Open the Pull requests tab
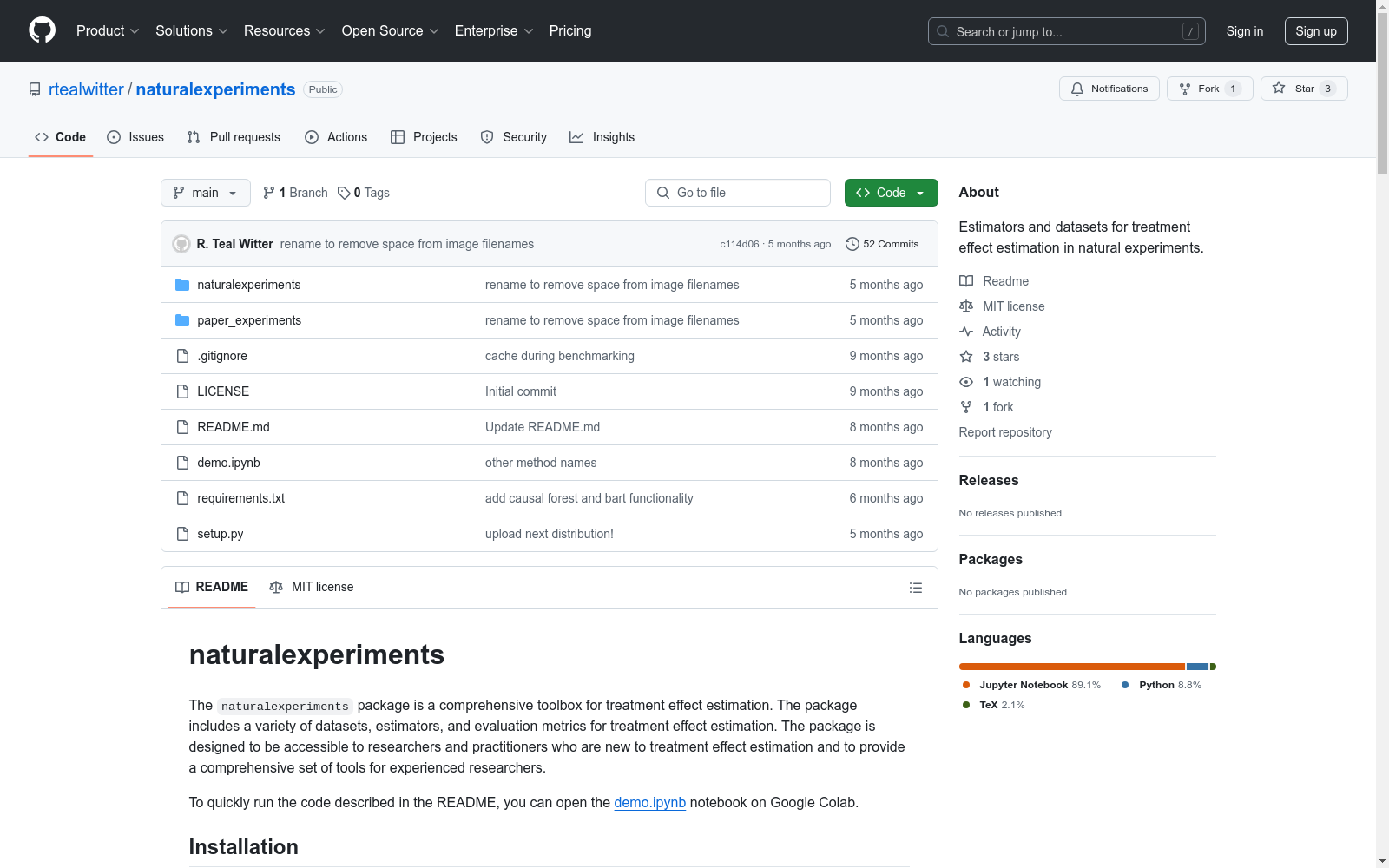Viewport: 1389px width, 868px height. [234, 137]
